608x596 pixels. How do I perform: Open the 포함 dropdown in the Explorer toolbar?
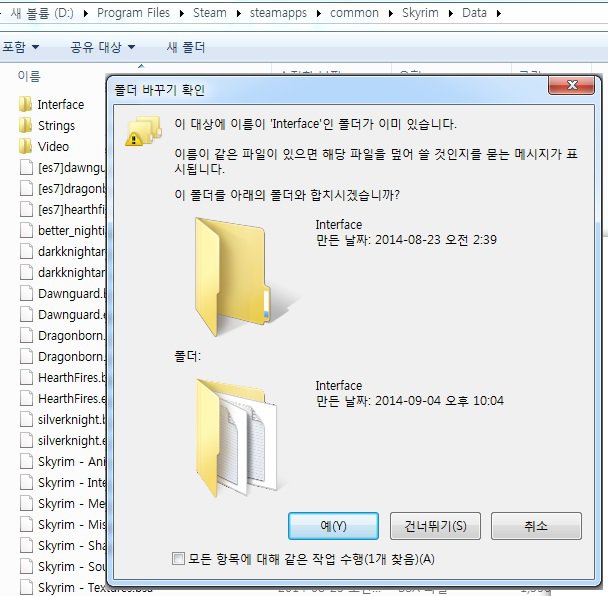point(20,47)
